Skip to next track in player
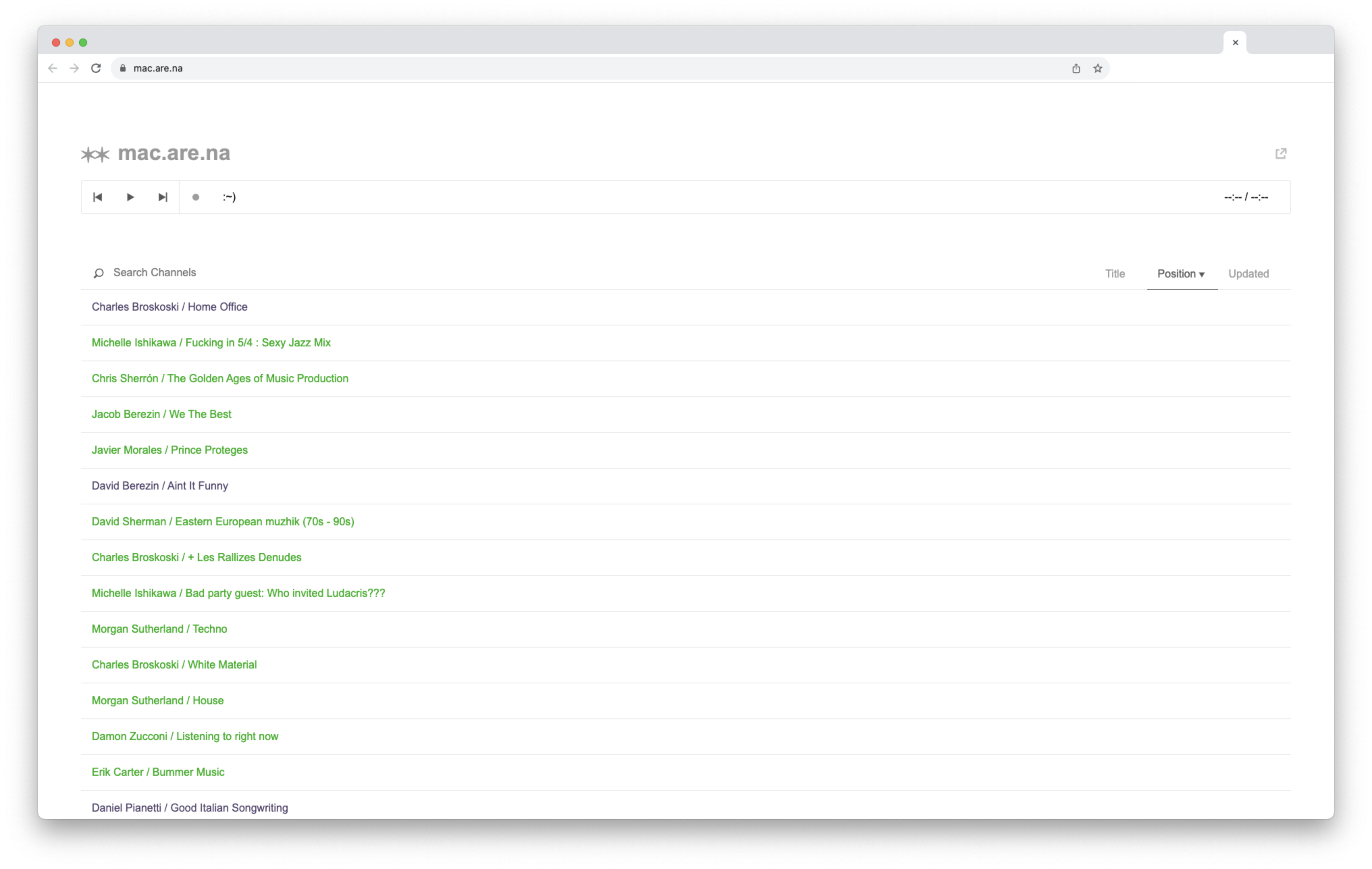The image size is (1372, 869). pos(163,197)
